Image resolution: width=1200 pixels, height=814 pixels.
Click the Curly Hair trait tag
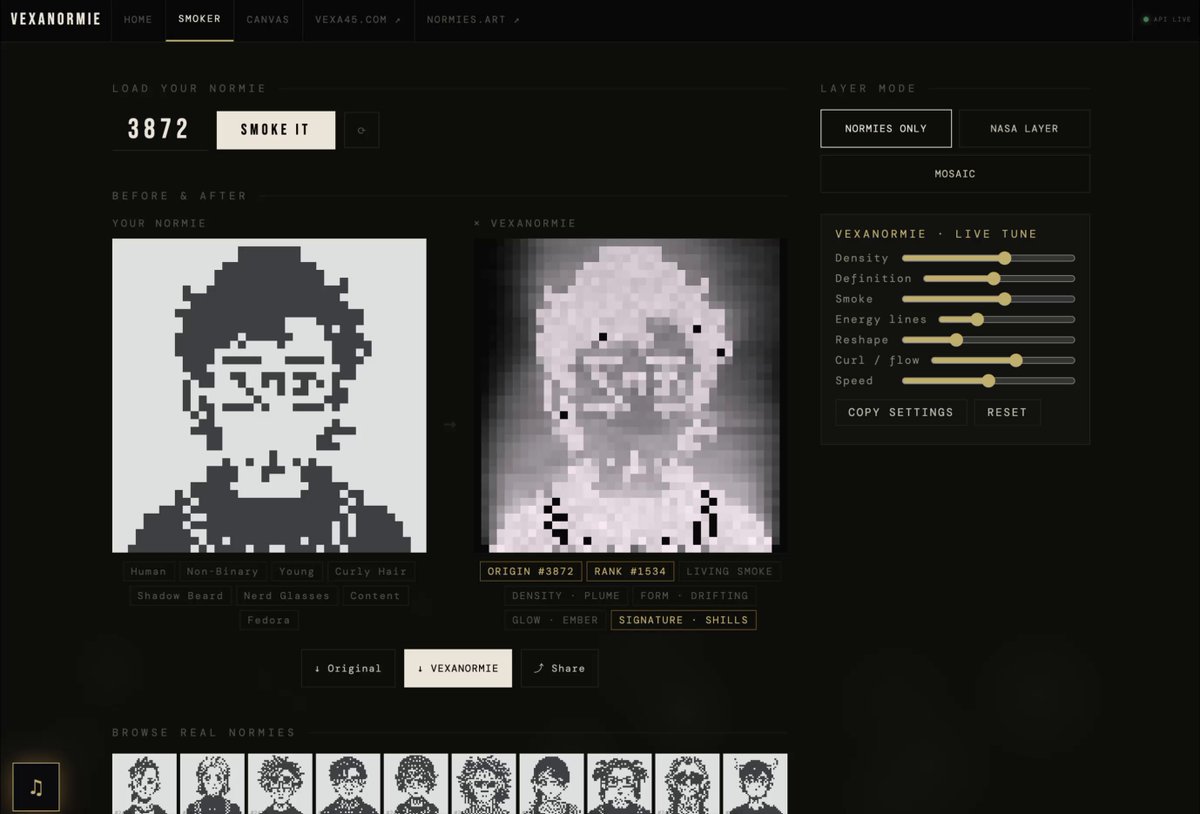point(371,571)
